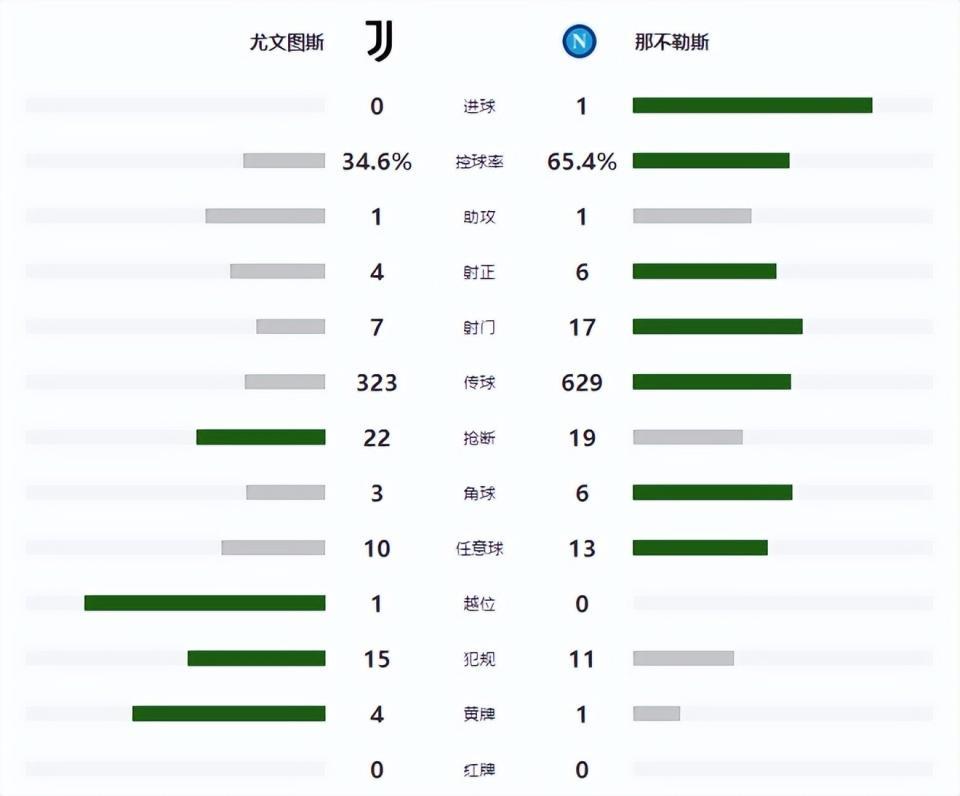Click Juventus's 323 passes number

[377, 382]
